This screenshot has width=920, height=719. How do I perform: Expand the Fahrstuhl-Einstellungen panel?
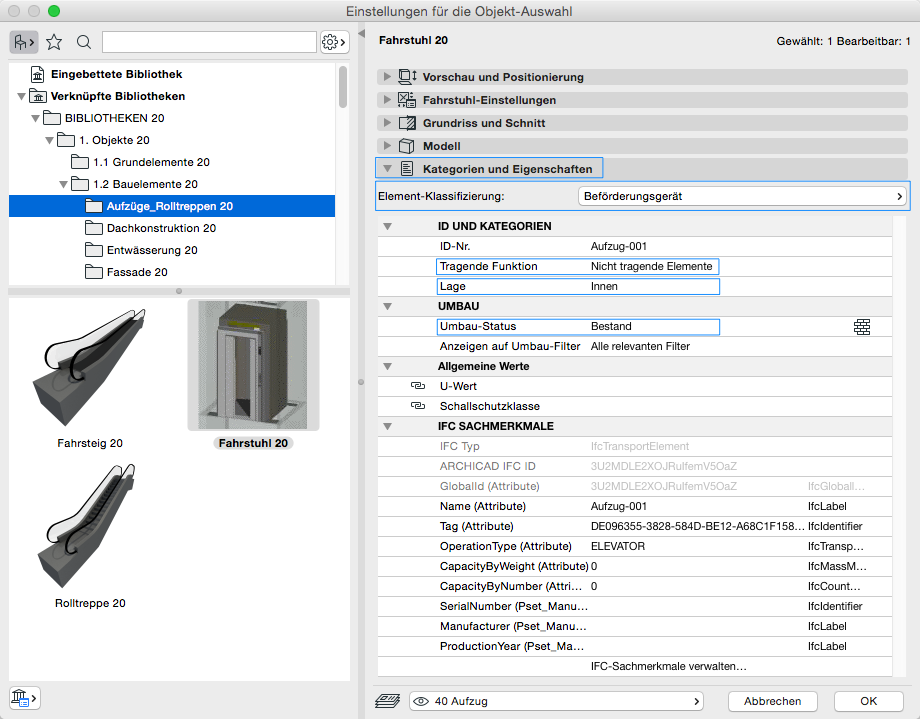387,100
